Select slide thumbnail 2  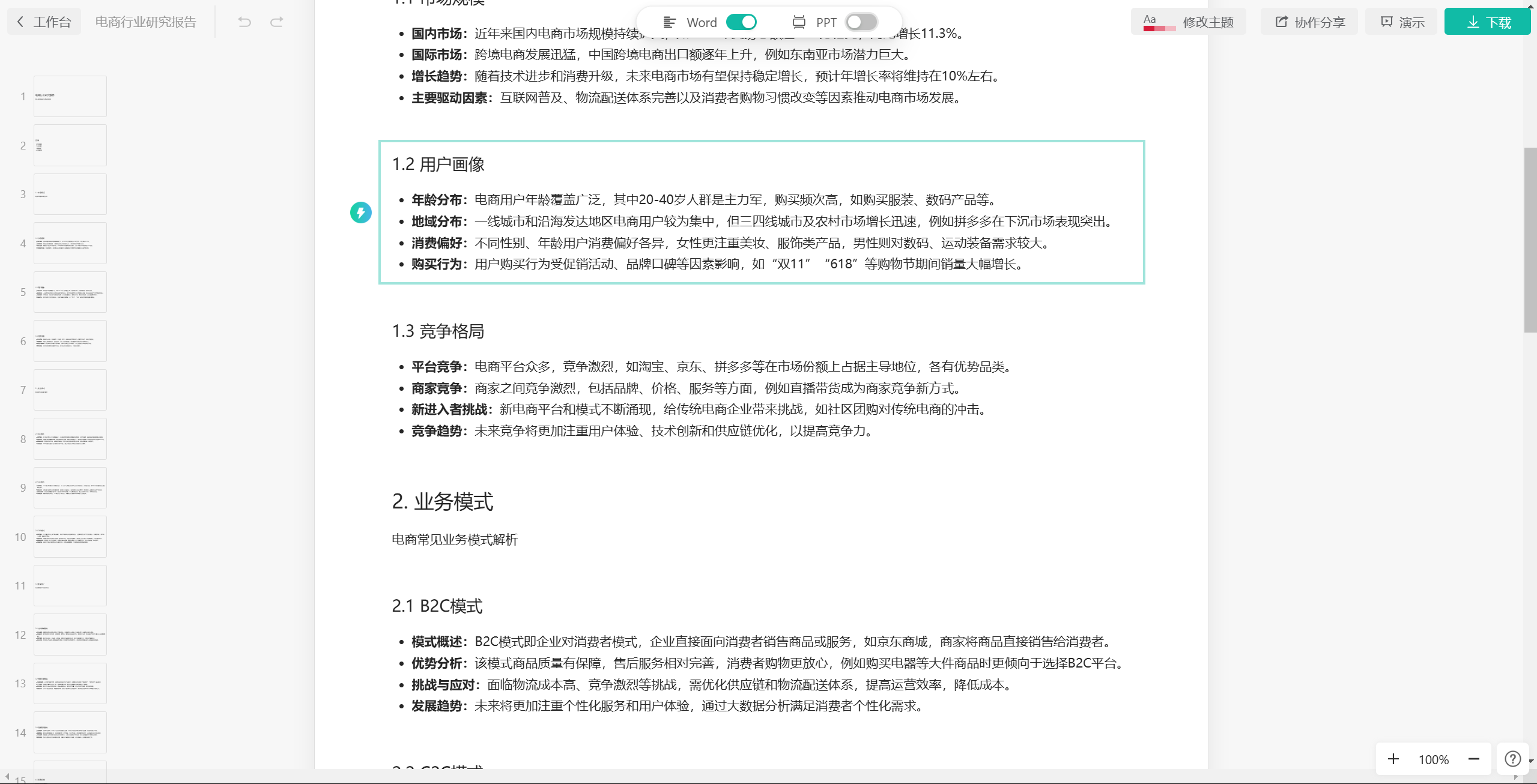tap(70, 145)
